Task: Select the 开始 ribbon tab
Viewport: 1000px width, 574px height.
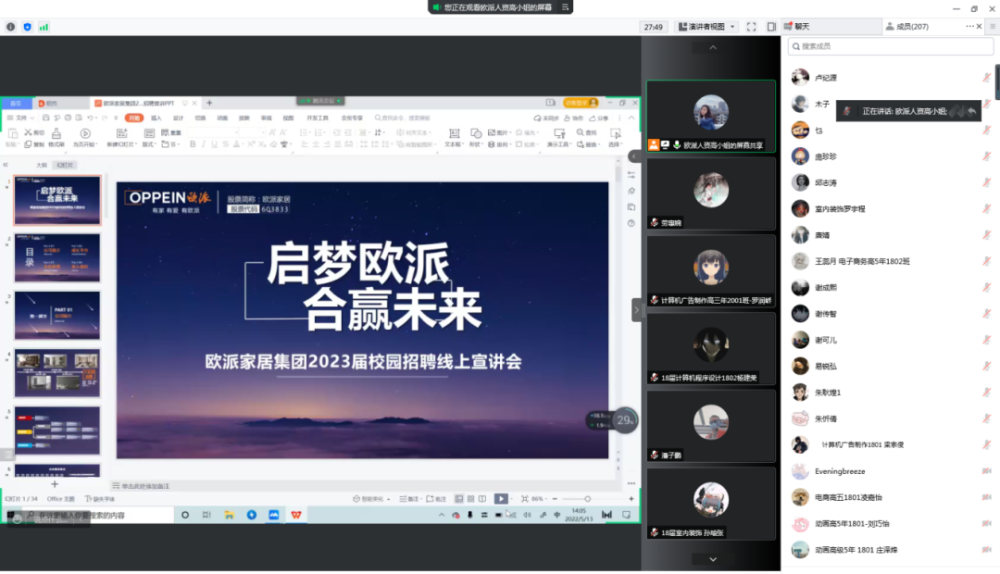Action: pyautogui.click(x=135, y=118)
